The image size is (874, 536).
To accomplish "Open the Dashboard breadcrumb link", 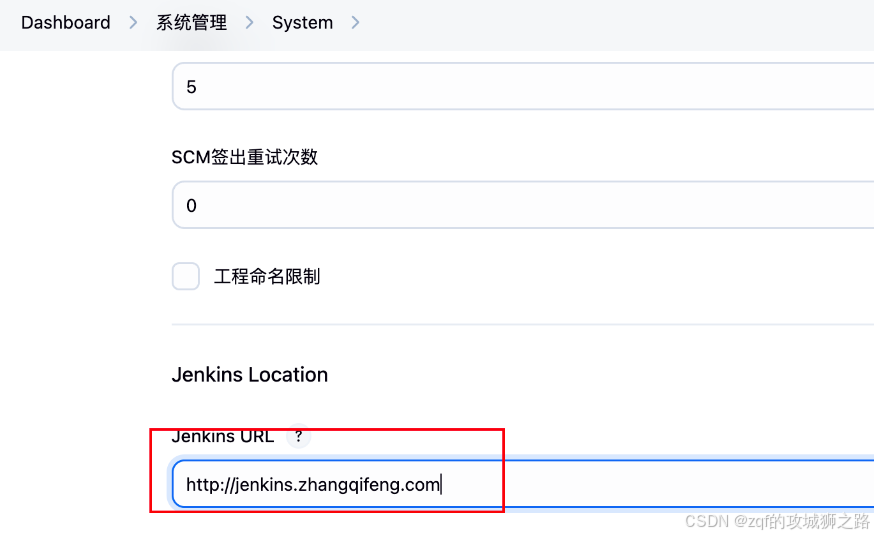I will click(66, 23).
